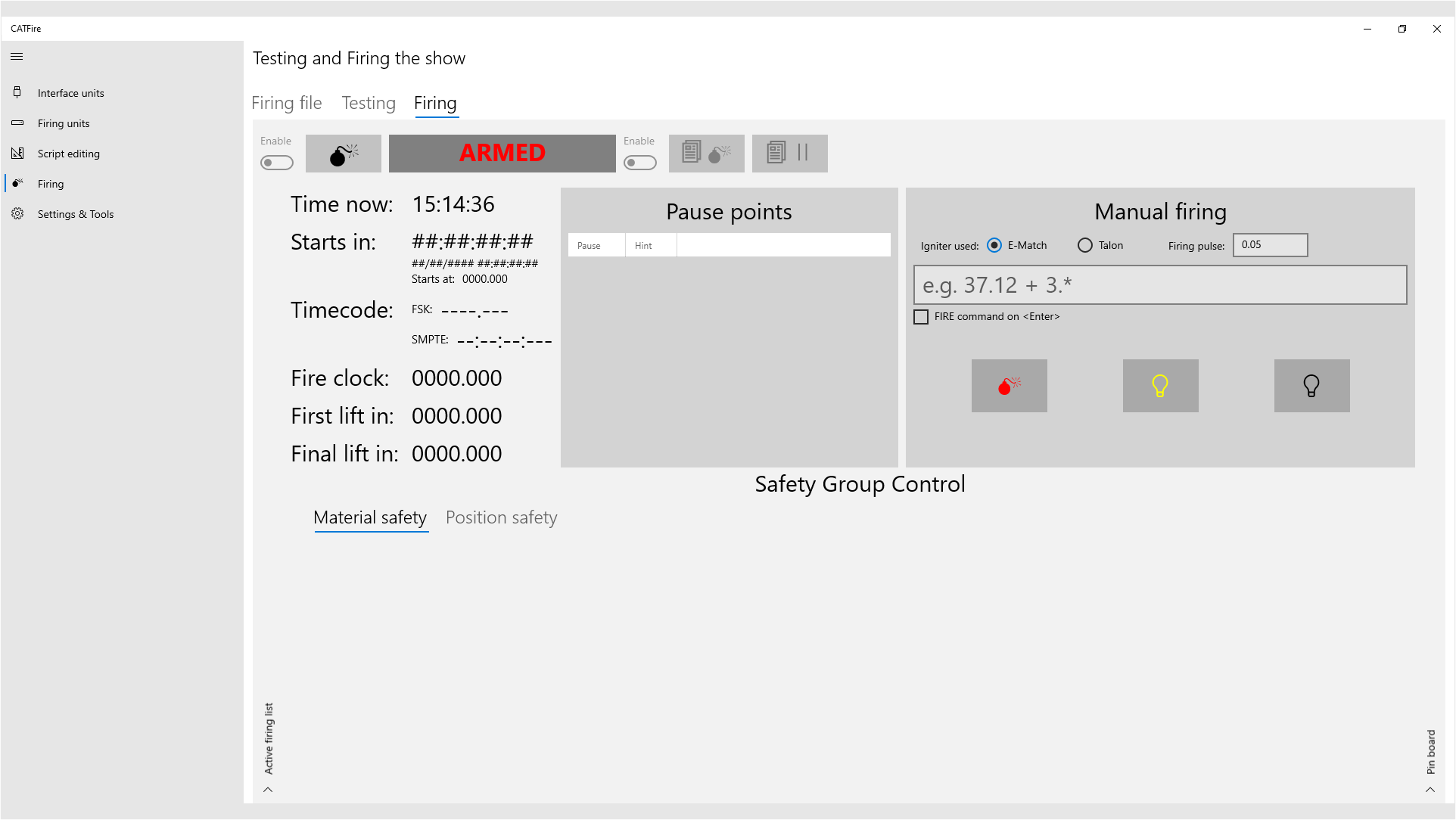Expand the Pin board panel
Viewport: 1456px width, 820px height.
[1430, 789]
